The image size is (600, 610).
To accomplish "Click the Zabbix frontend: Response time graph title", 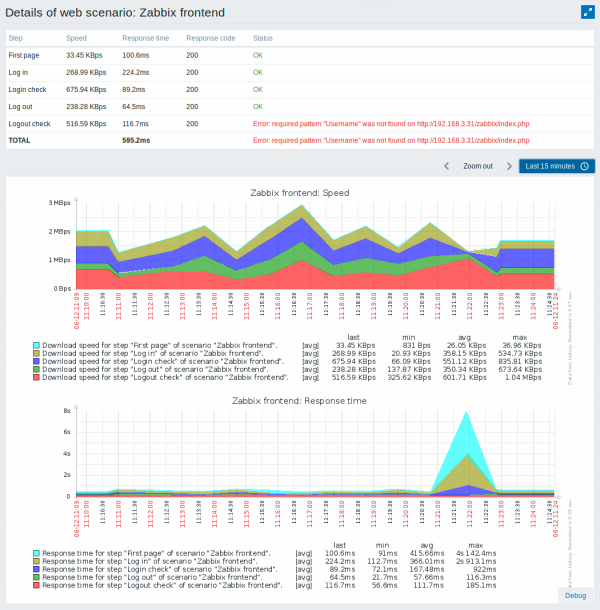I will click(x=298, y=400).
